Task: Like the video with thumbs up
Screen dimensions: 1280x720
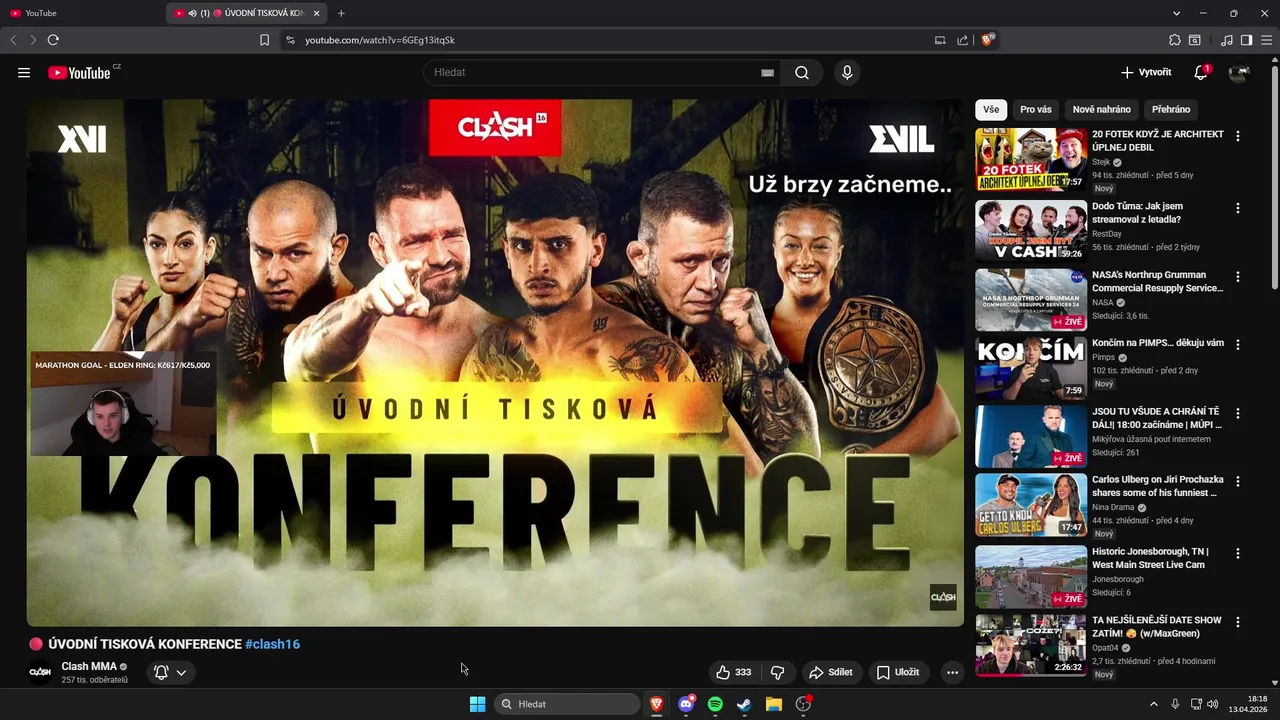Action: 734,672
